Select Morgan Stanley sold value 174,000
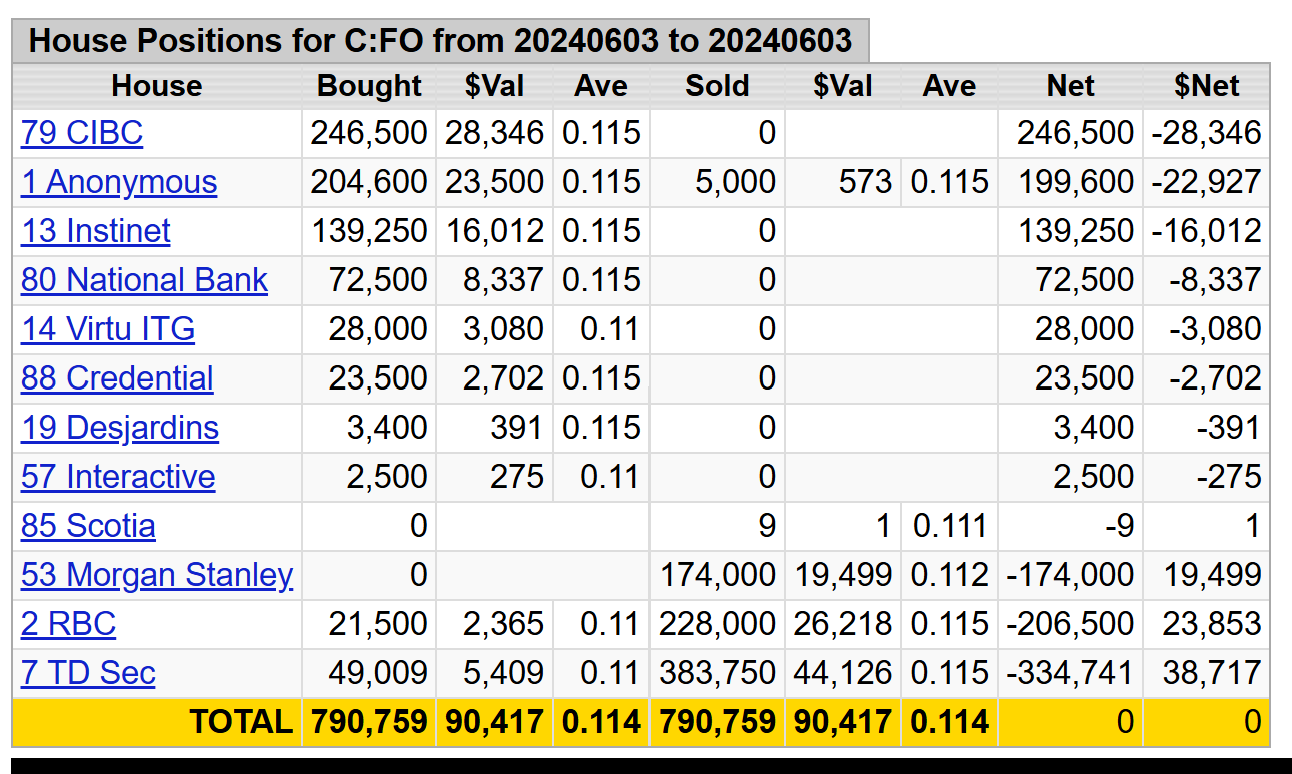1292x774 pixels. pos(717,575)
